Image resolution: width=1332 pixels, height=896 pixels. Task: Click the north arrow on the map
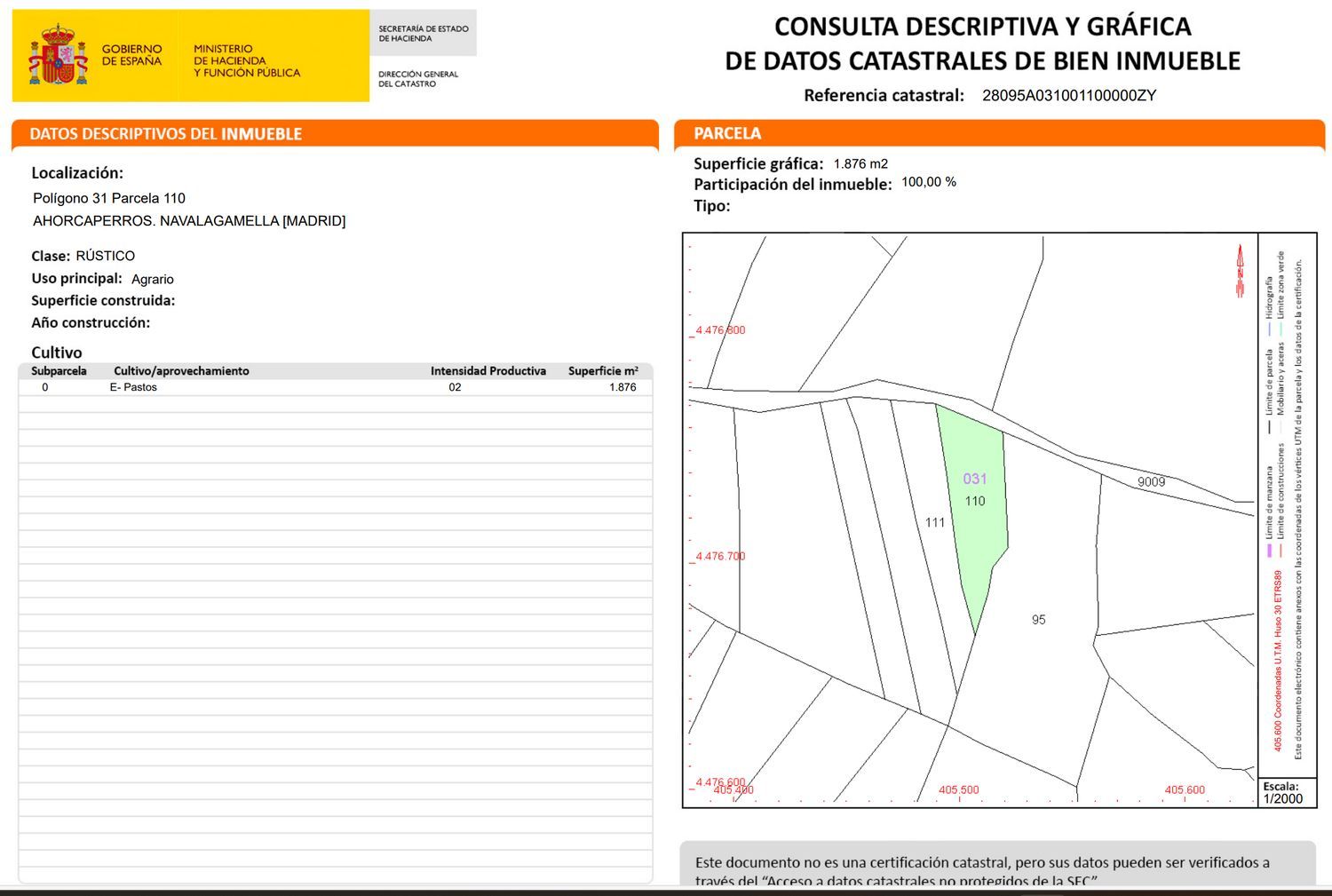[1240, 271]
